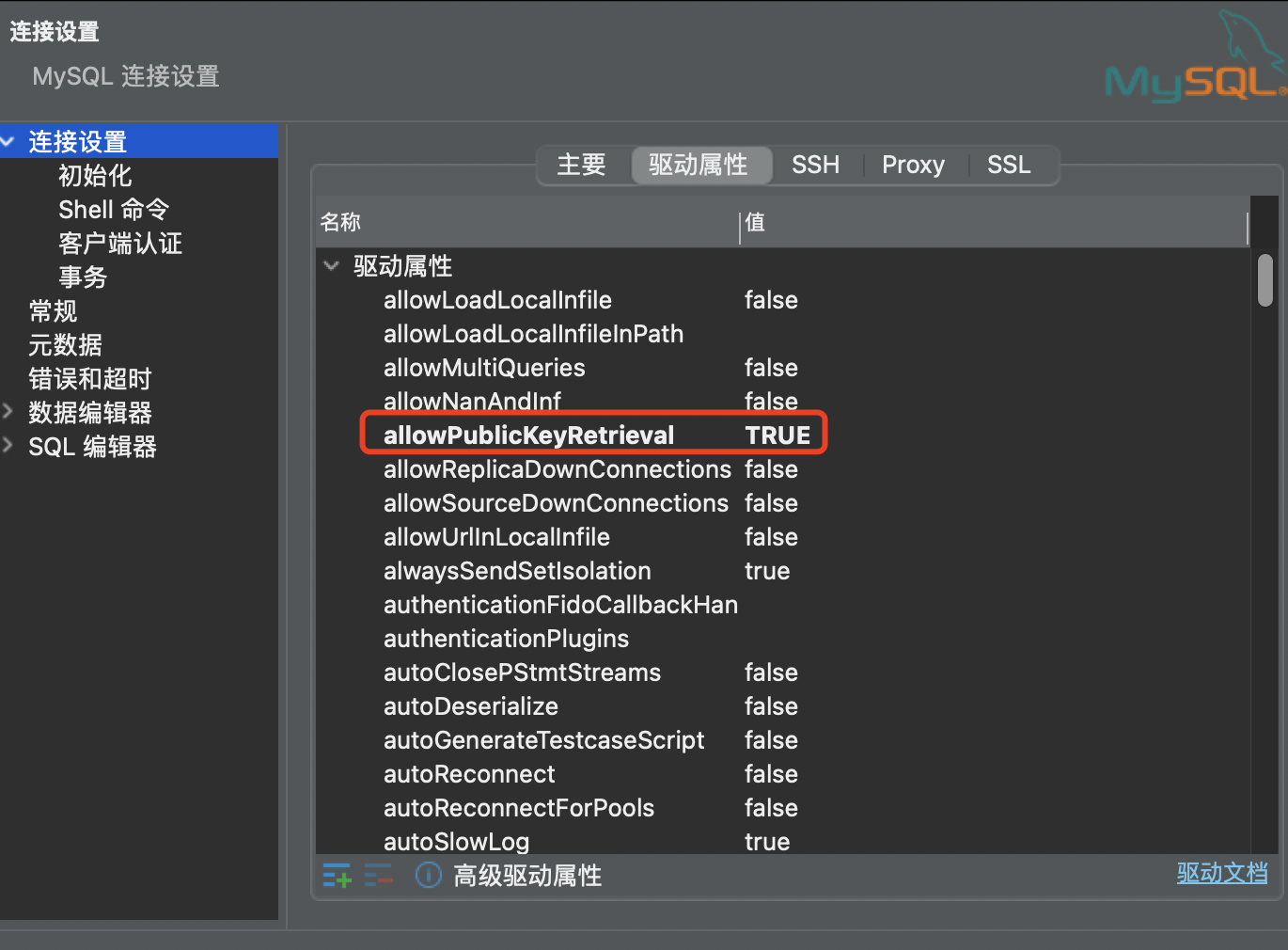Image resolution: width=1288 pixels, height=950 pixels.
Task: Click the false value of autoReconnect
Action: pos(771,774)
